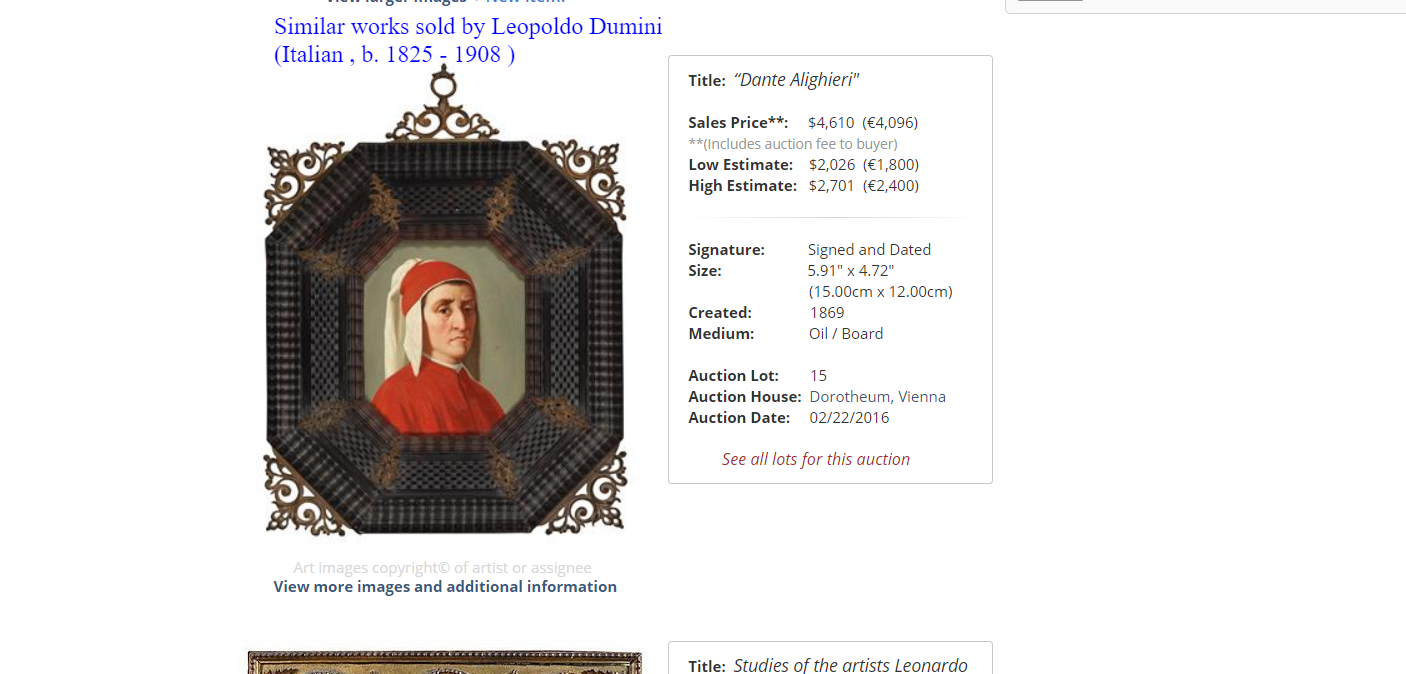Click the low estimate $2,026 value
1406x674 pixels.
[832, 165]
